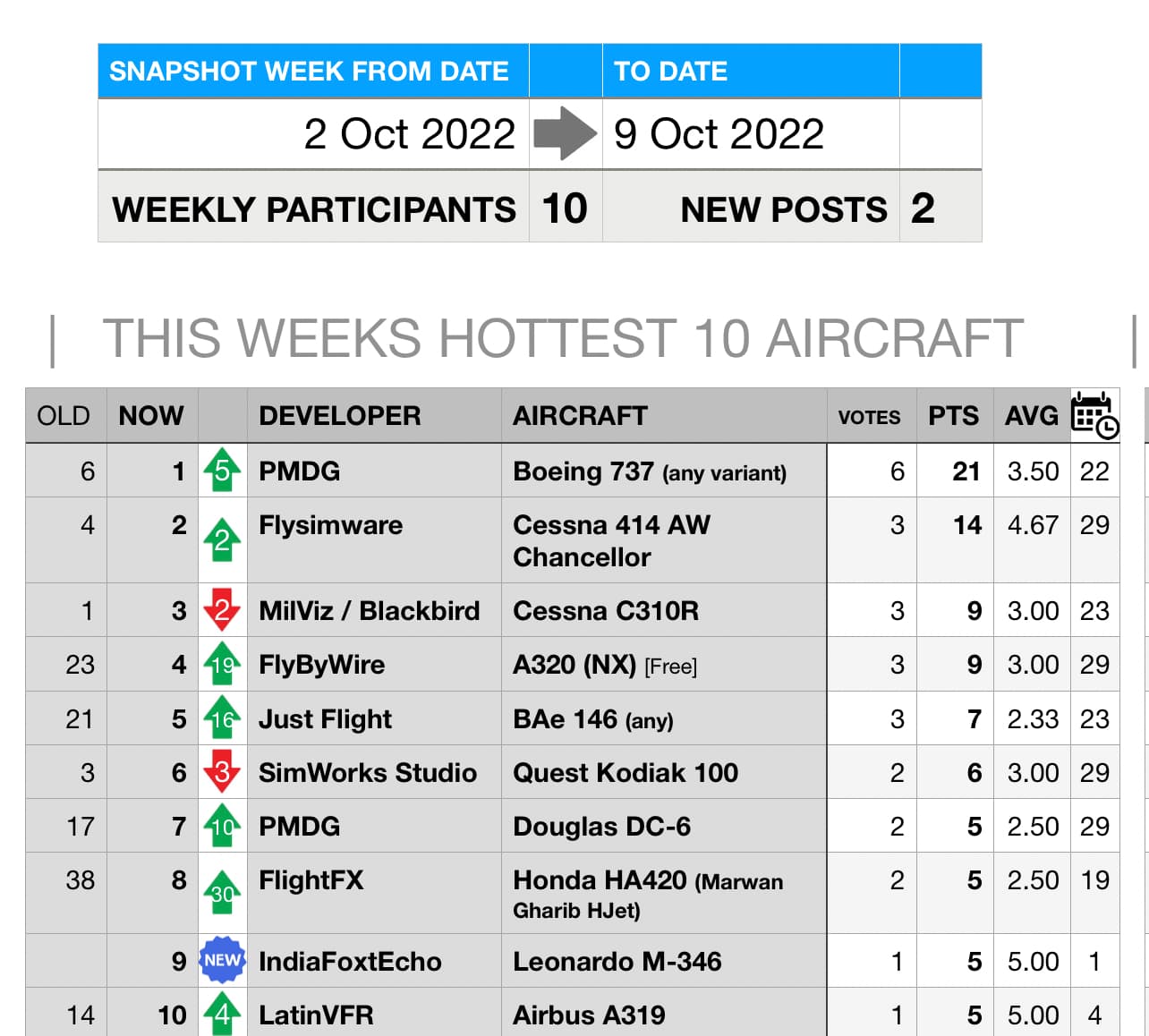1149x1036 pixels.
Task: Click the green up-5 arrow for PMDG Boeing 737
Action: (222, 471)
